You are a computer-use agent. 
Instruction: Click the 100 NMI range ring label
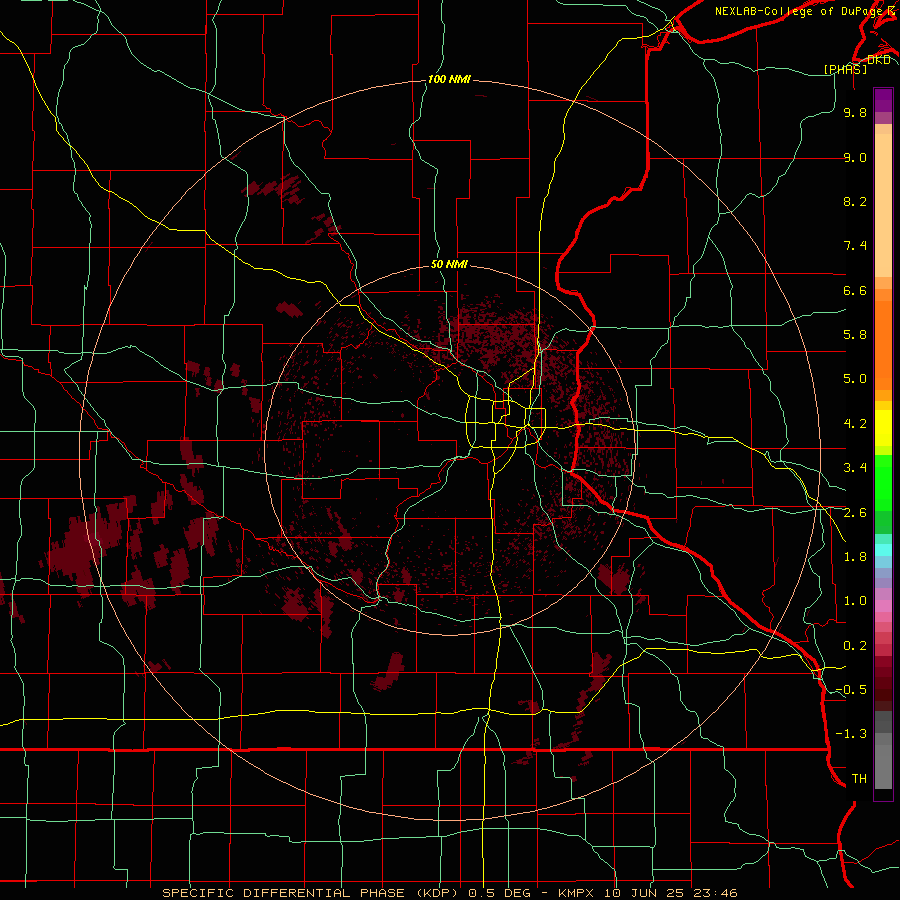pyautogui.click(x=449, y=79)
